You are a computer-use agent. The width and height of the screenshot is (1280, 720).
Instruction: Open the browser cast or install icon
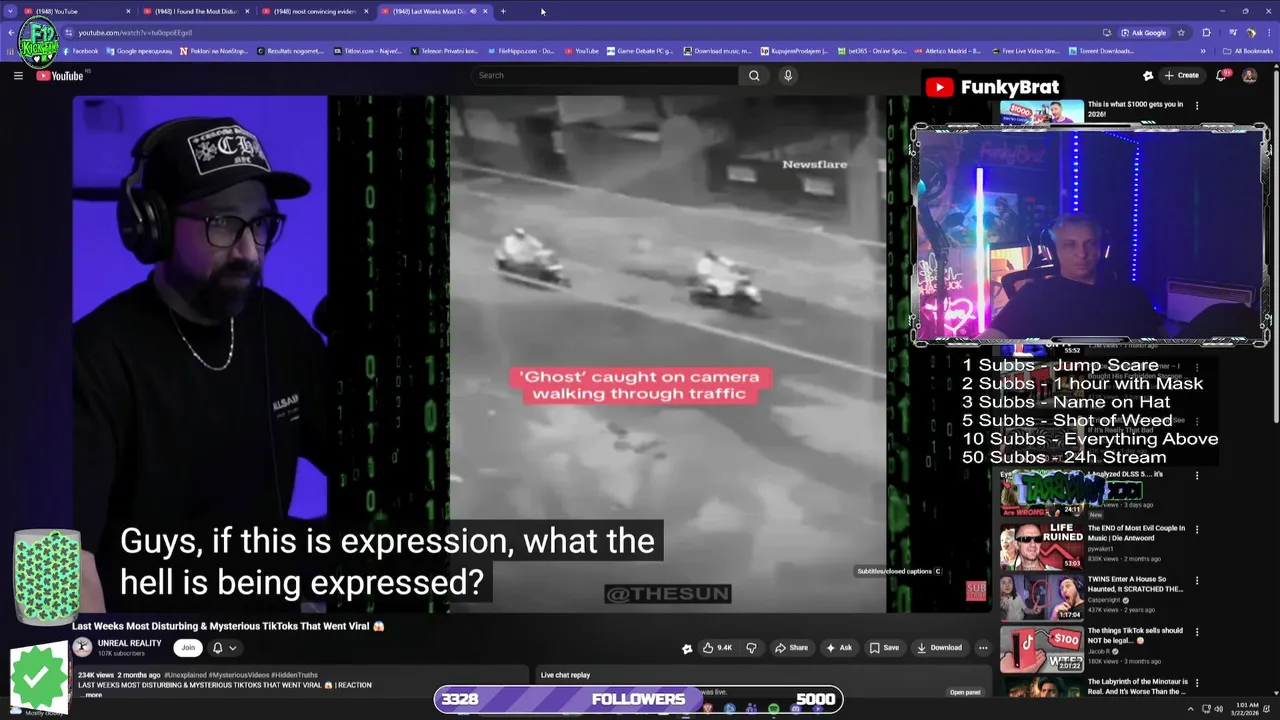1107,32
